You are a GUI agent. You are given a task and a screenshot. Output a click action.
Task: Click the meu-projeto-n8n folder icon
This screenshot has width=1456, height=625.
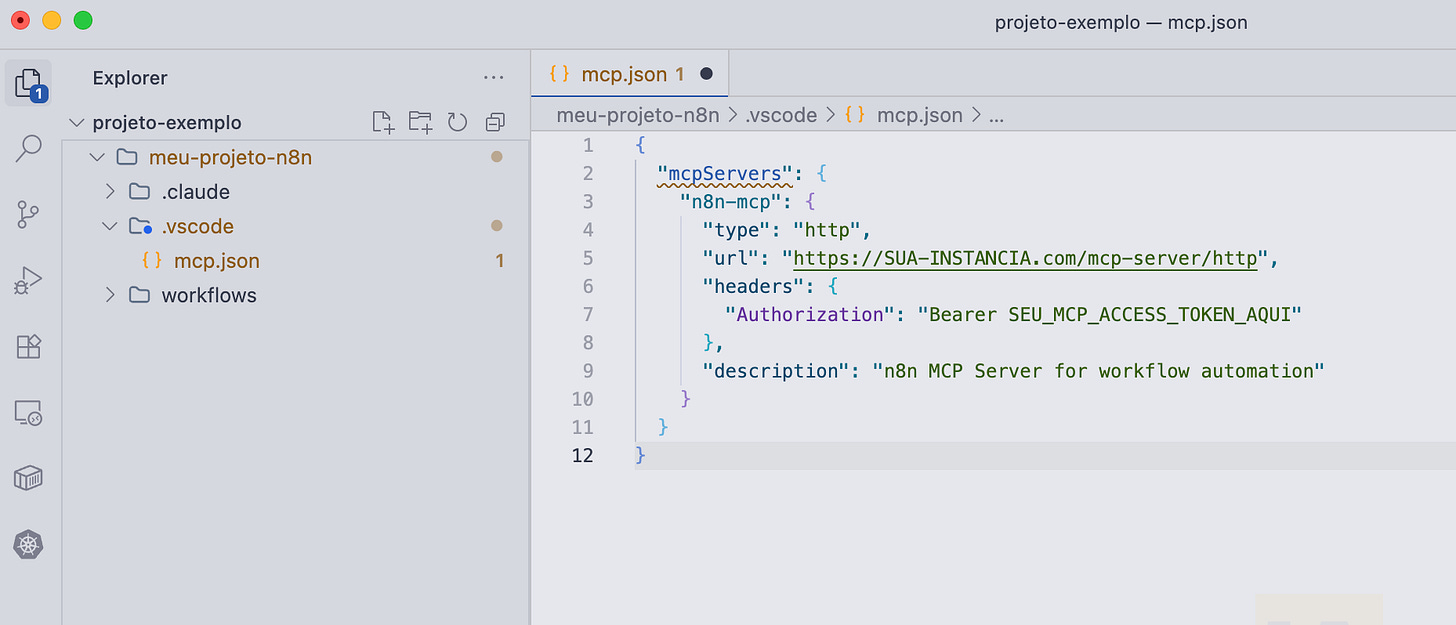(126, 157)
